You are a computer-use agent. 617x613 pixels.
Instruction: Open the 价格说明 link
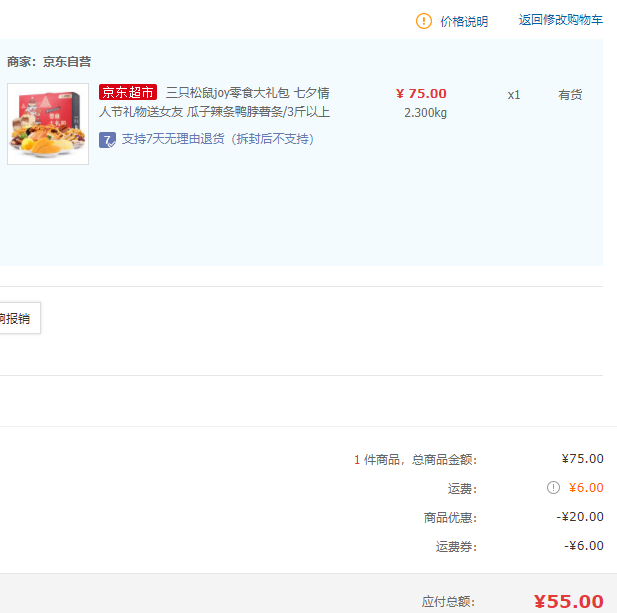464,21
